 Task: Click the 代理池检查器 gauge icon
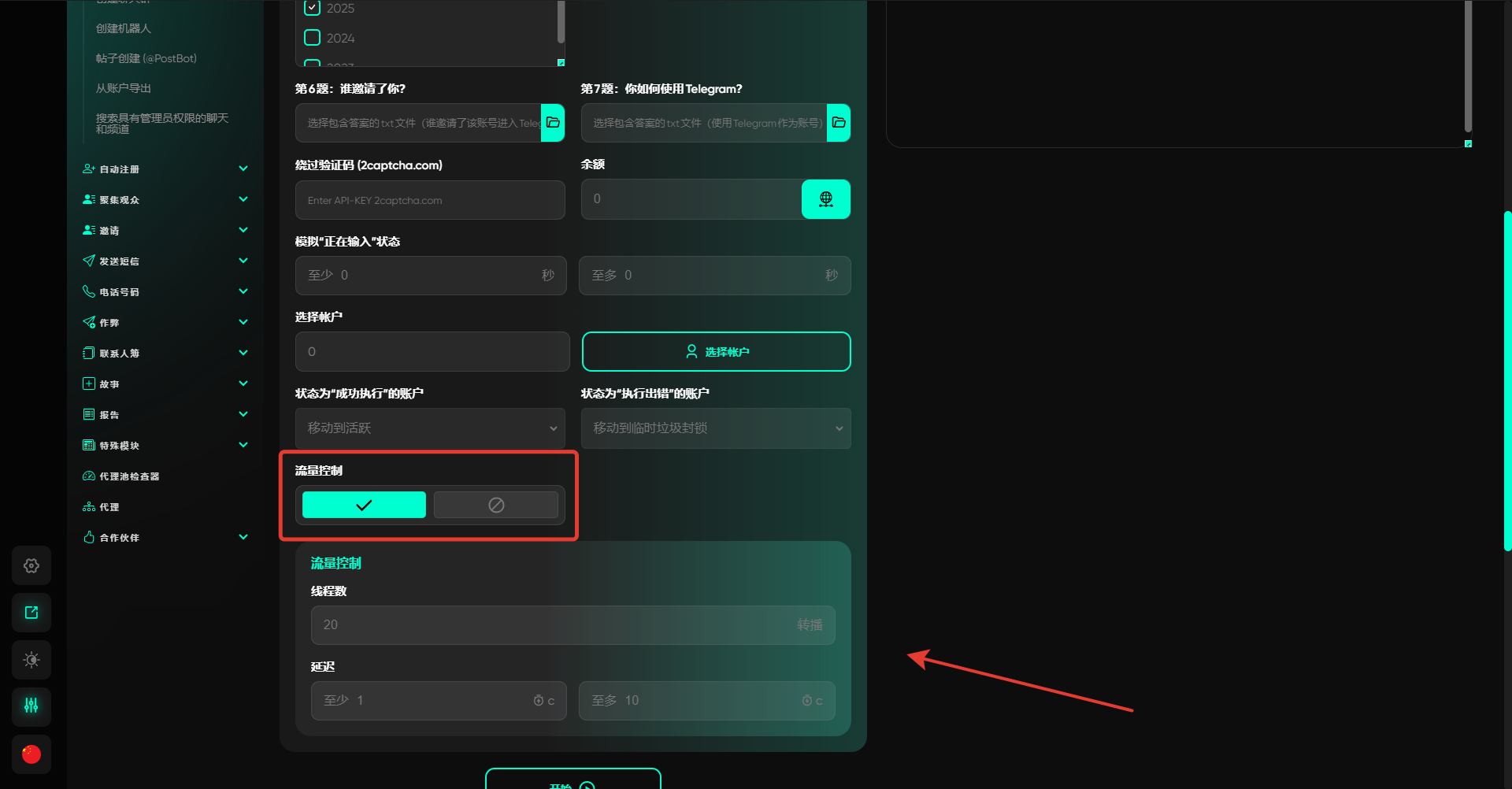(x=89, y=476)
